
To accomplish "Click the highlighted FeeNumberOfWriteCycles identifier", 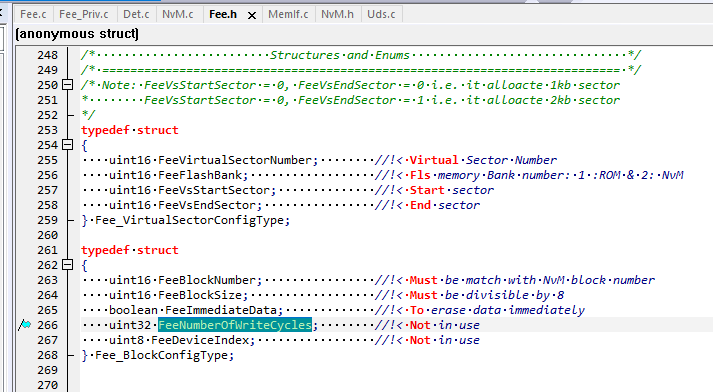I will pyautogui.click(x=235, y=325).
